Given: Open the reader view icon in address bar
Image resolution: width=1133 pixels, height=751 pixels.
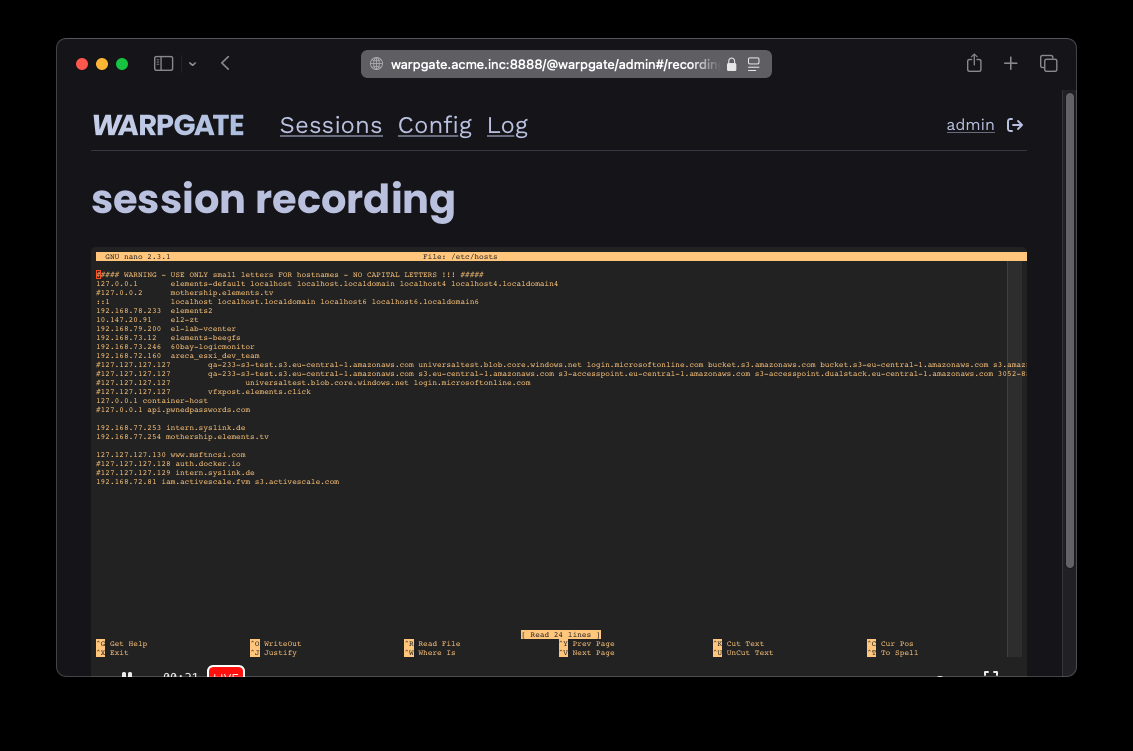Looking at the screenshot, I should [x=754, y=64].
